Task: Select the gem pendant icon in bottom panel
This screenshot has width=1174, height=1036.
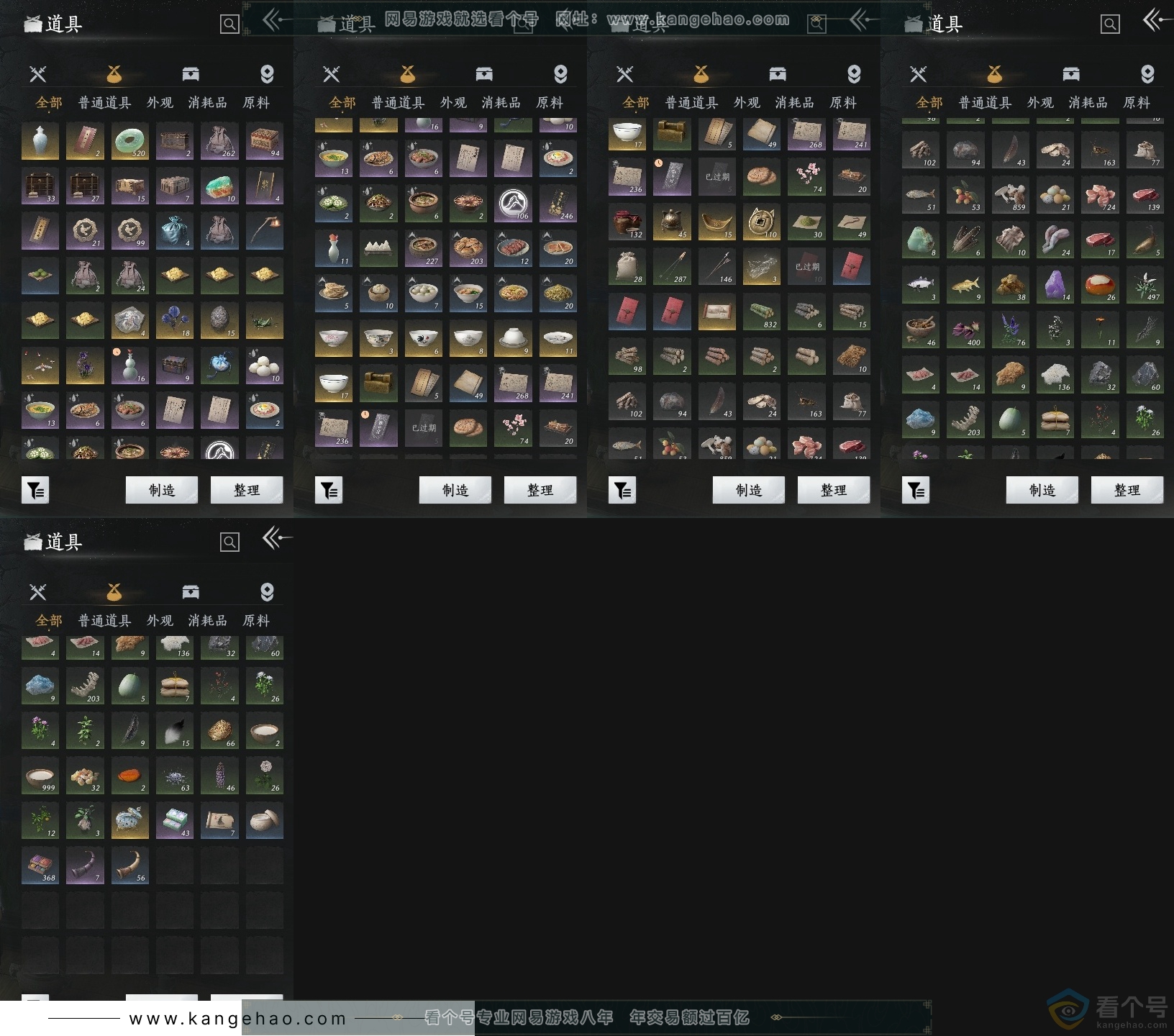Action: 267,592
